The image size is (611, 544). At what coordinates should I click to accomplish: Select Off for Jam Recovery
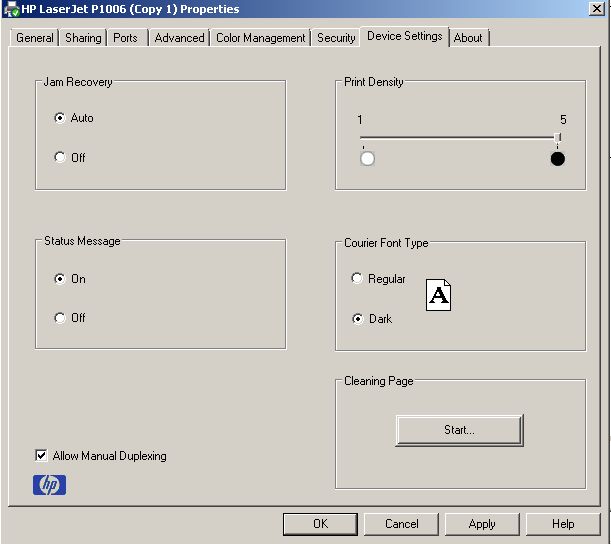pos(60,157)
